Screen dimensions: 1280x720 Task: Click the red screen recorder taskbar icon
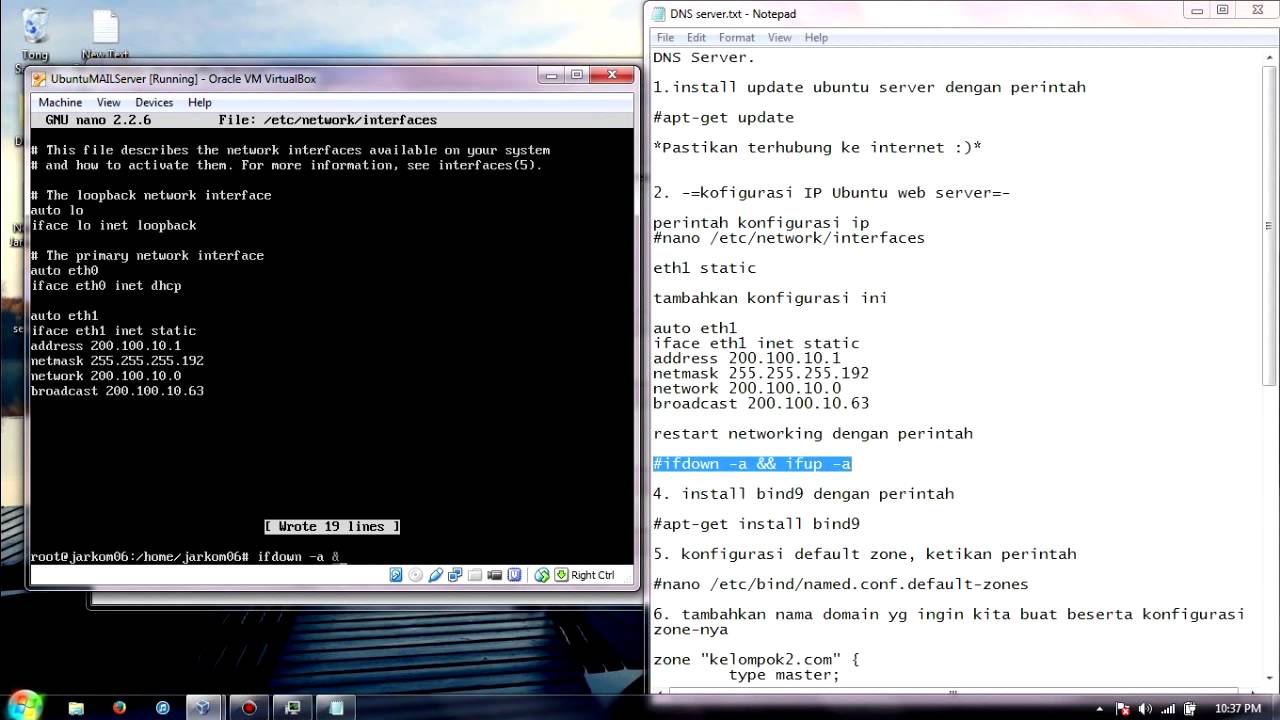pyautogui.click(x=249, y=707)
